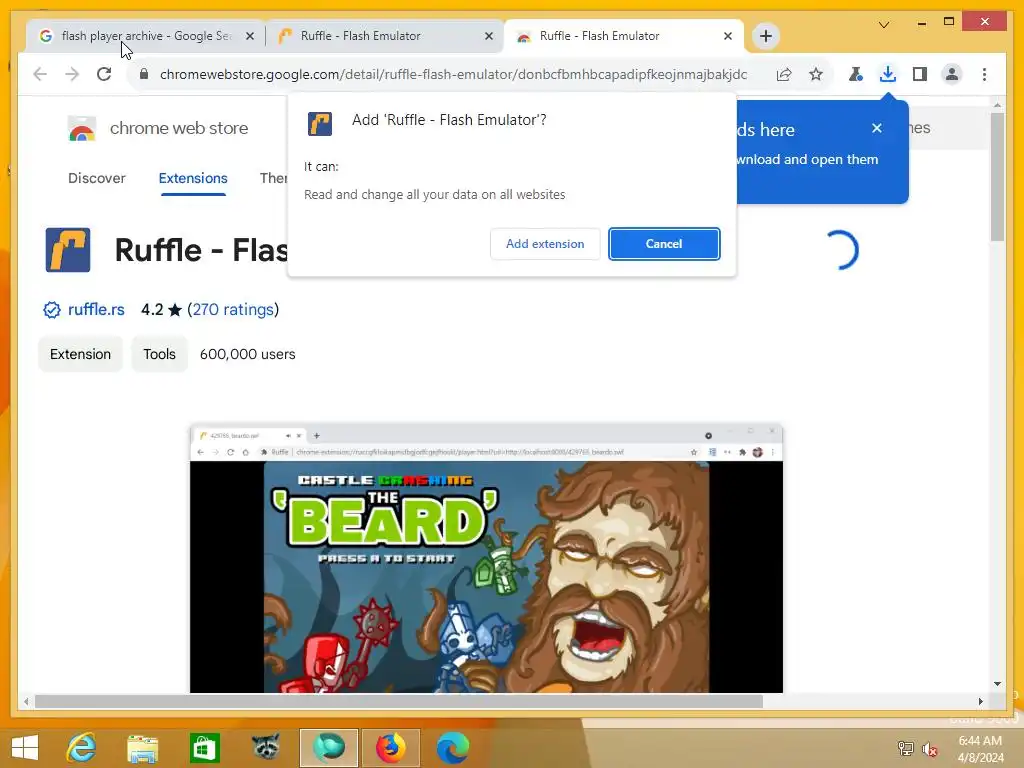Open the taskbar clock and date
This screenshot has width=1024, height=768.
(980, 748)
